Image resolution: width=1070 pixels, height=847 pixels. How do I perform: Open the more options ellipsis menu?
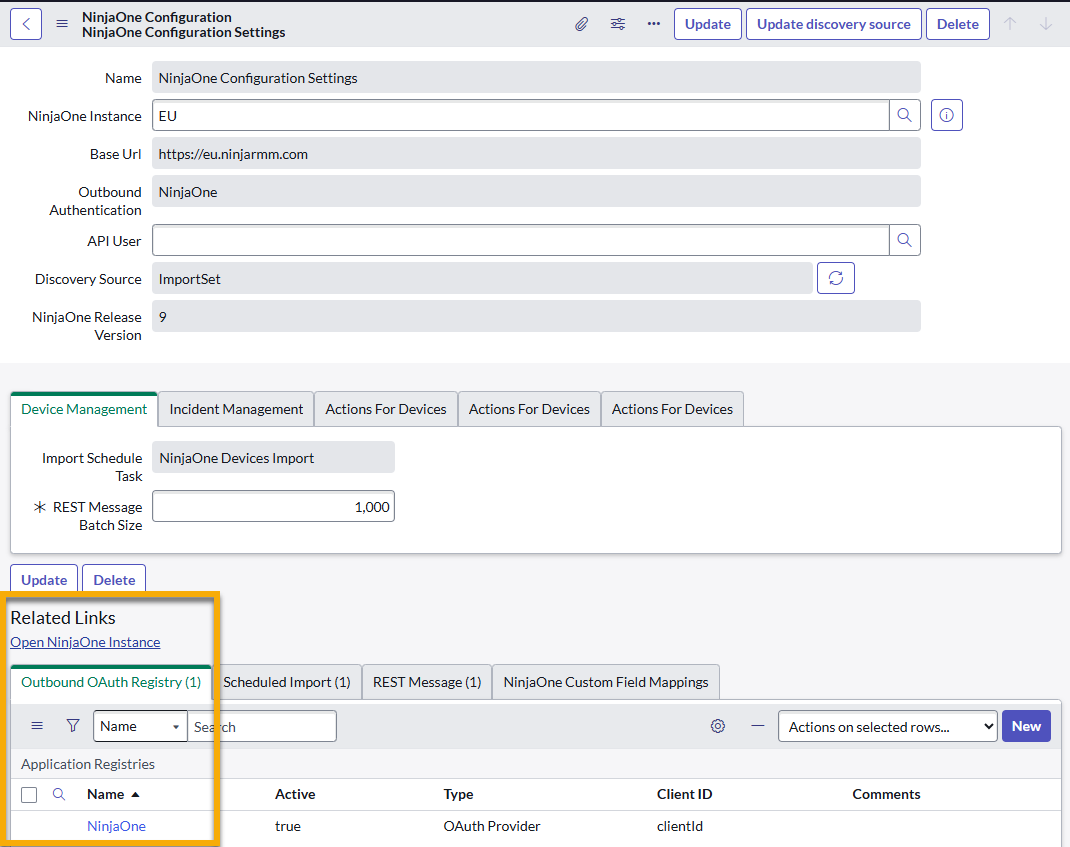[654, 23]
